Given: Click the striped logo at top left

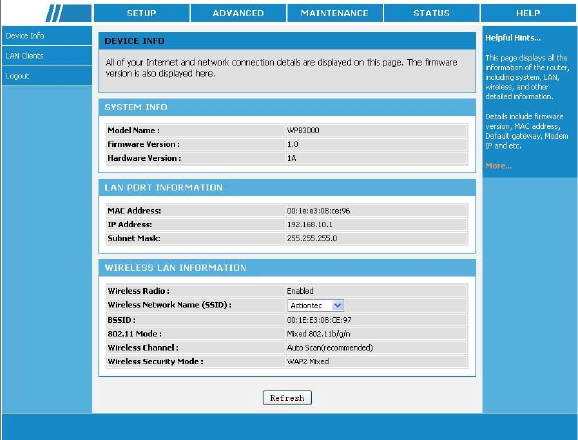Looking at the screenshot, I should (x=69, y=13).
